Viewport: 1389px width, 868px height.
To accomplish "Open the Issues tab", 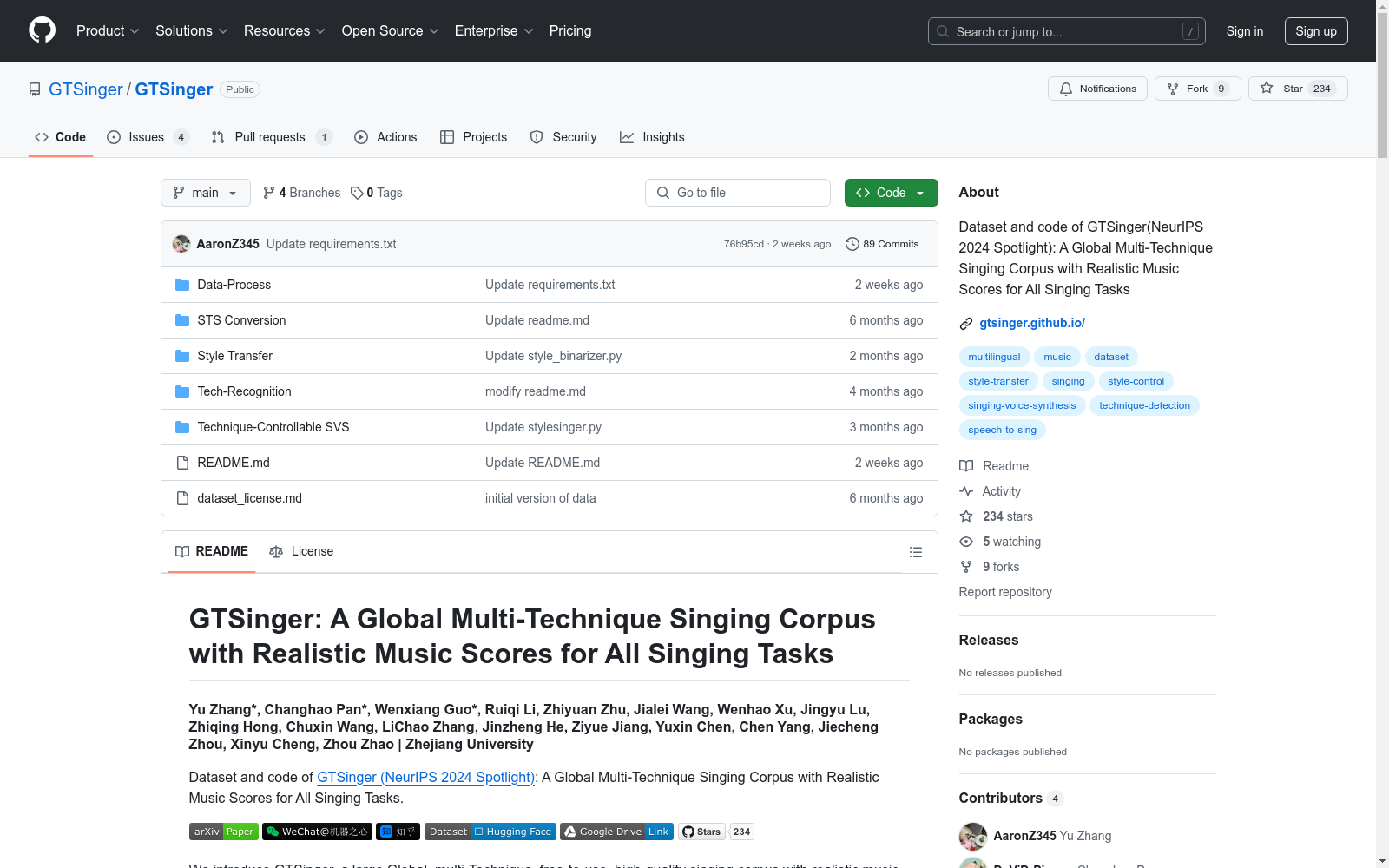I will [148, 137].
